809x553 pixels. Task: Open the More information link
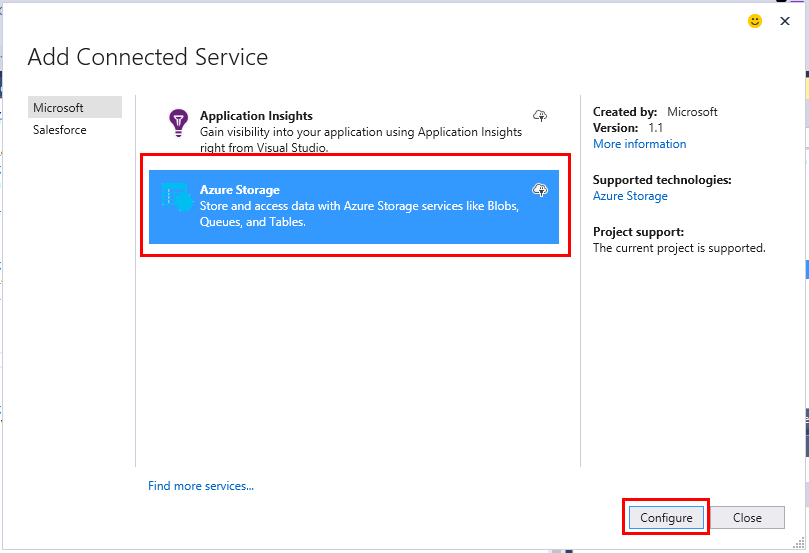pyautogui.click(x=639, y=144)
